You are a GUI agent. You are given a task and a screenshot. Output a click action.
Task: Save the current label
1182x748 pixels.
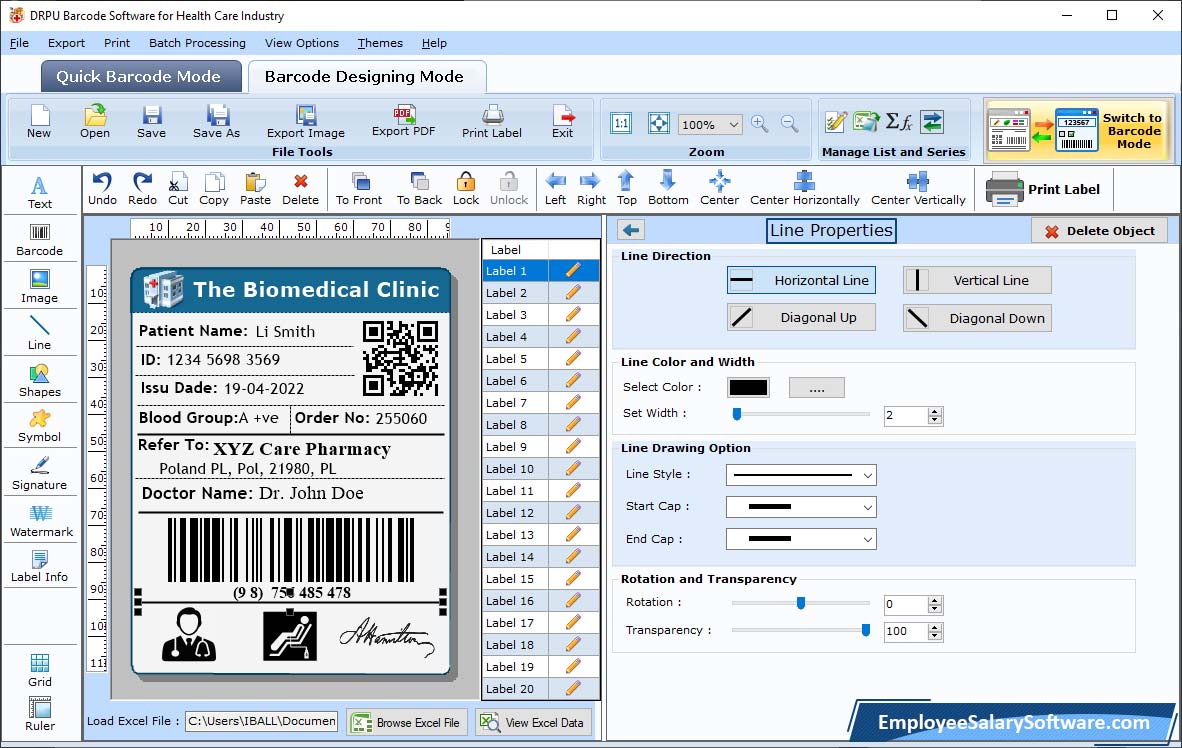pos(152,121)
